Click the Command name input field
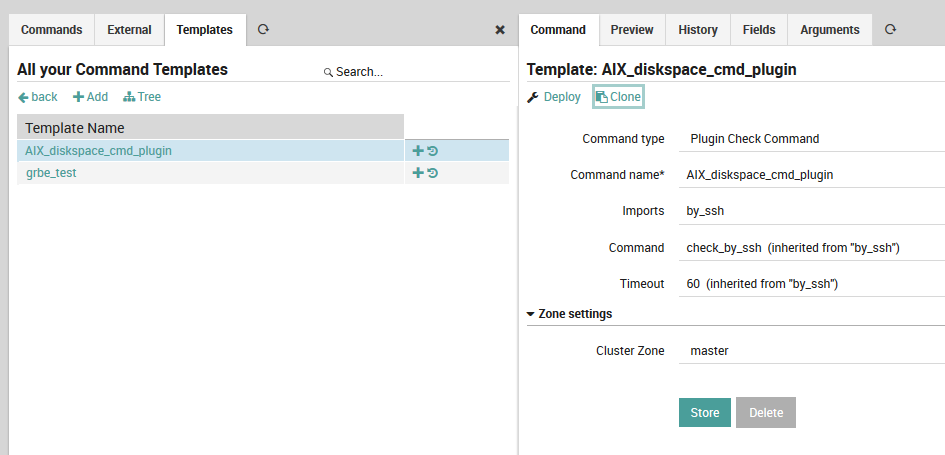The image size is (945, 455). coord(810,175)
